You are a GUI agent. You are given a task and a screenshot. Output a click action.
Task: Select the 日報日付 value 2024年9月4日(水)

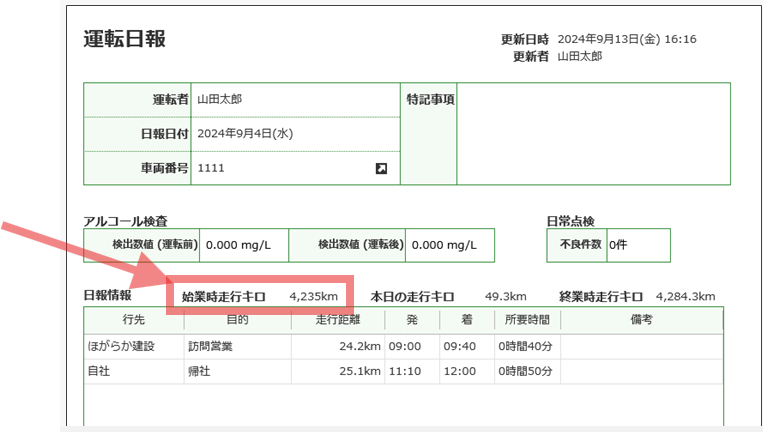click(245, 134)
